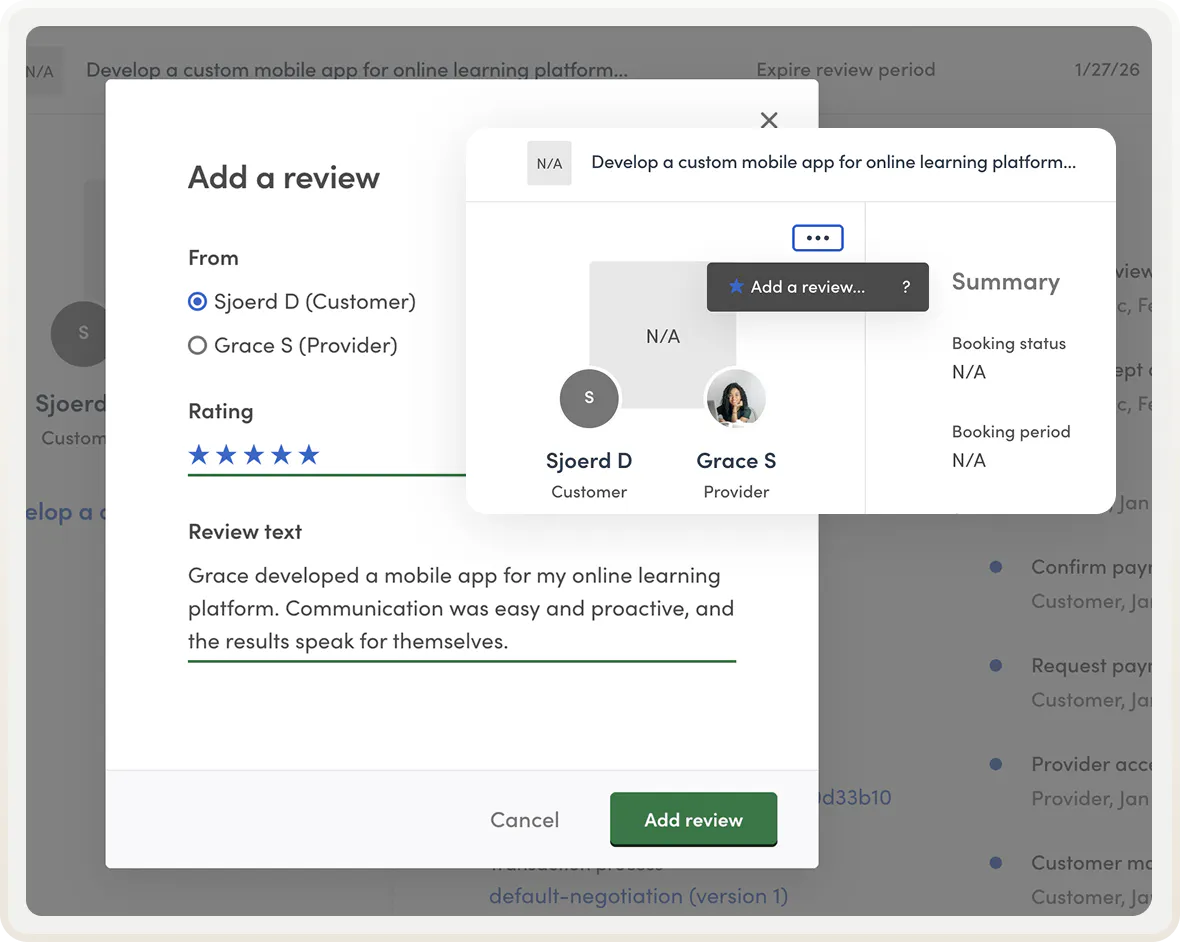Set rating to four stars
The image size is (1186, 942).
281,455
